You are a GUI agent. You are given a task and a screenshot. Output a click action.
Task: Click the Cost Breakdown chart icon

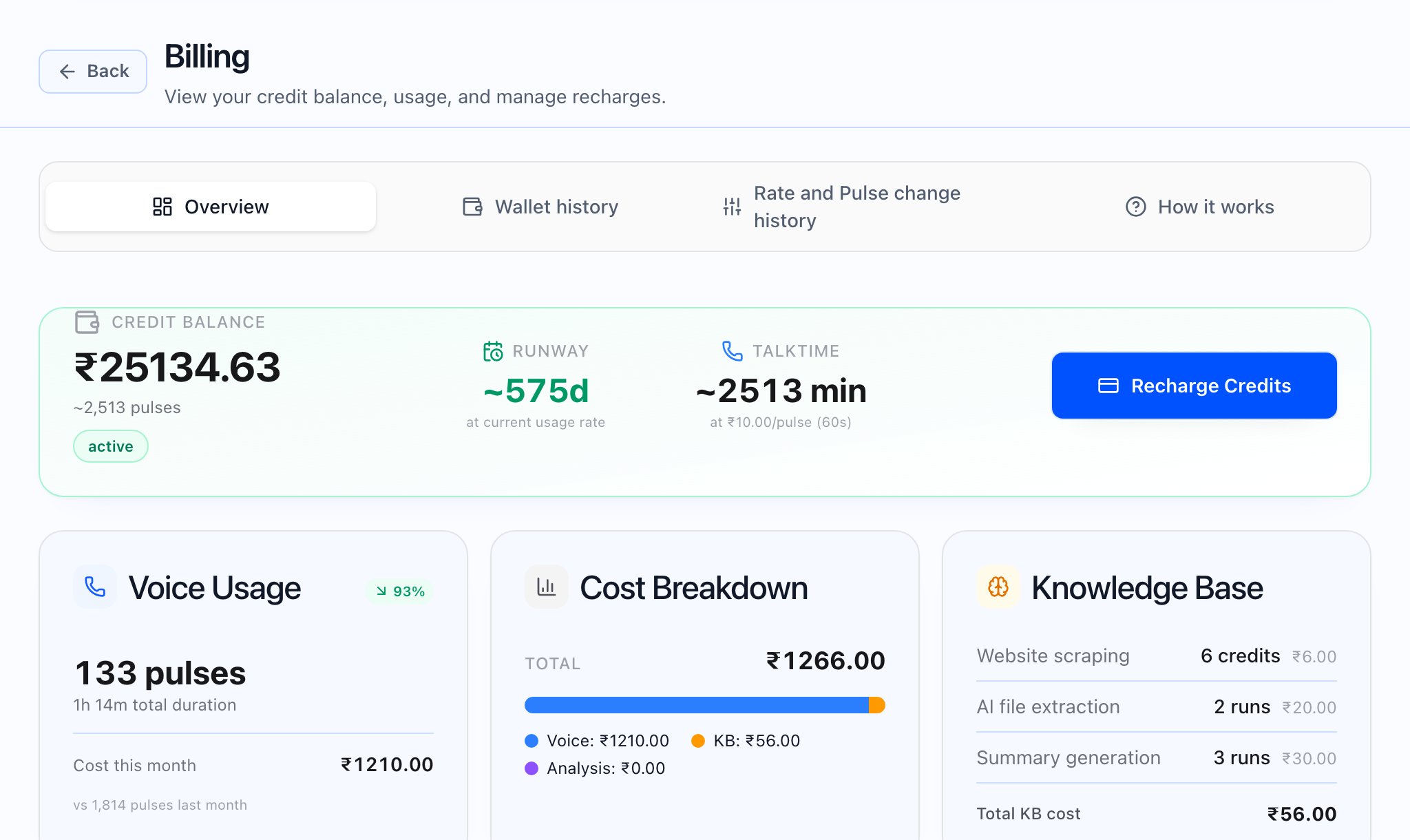[547, 587]
